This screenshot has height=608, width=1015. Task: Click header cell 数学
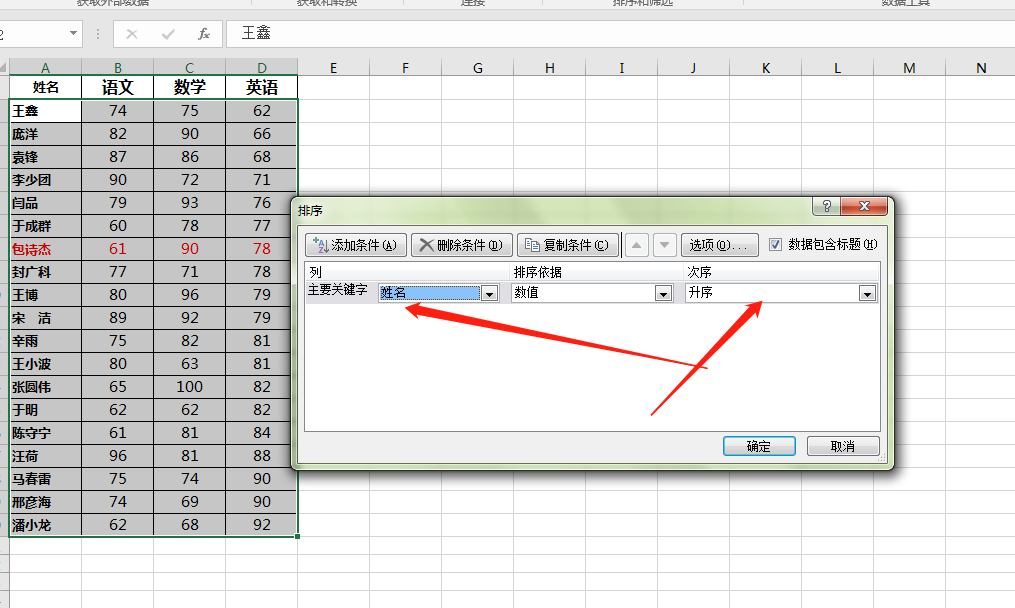click(x=190, y=87)
